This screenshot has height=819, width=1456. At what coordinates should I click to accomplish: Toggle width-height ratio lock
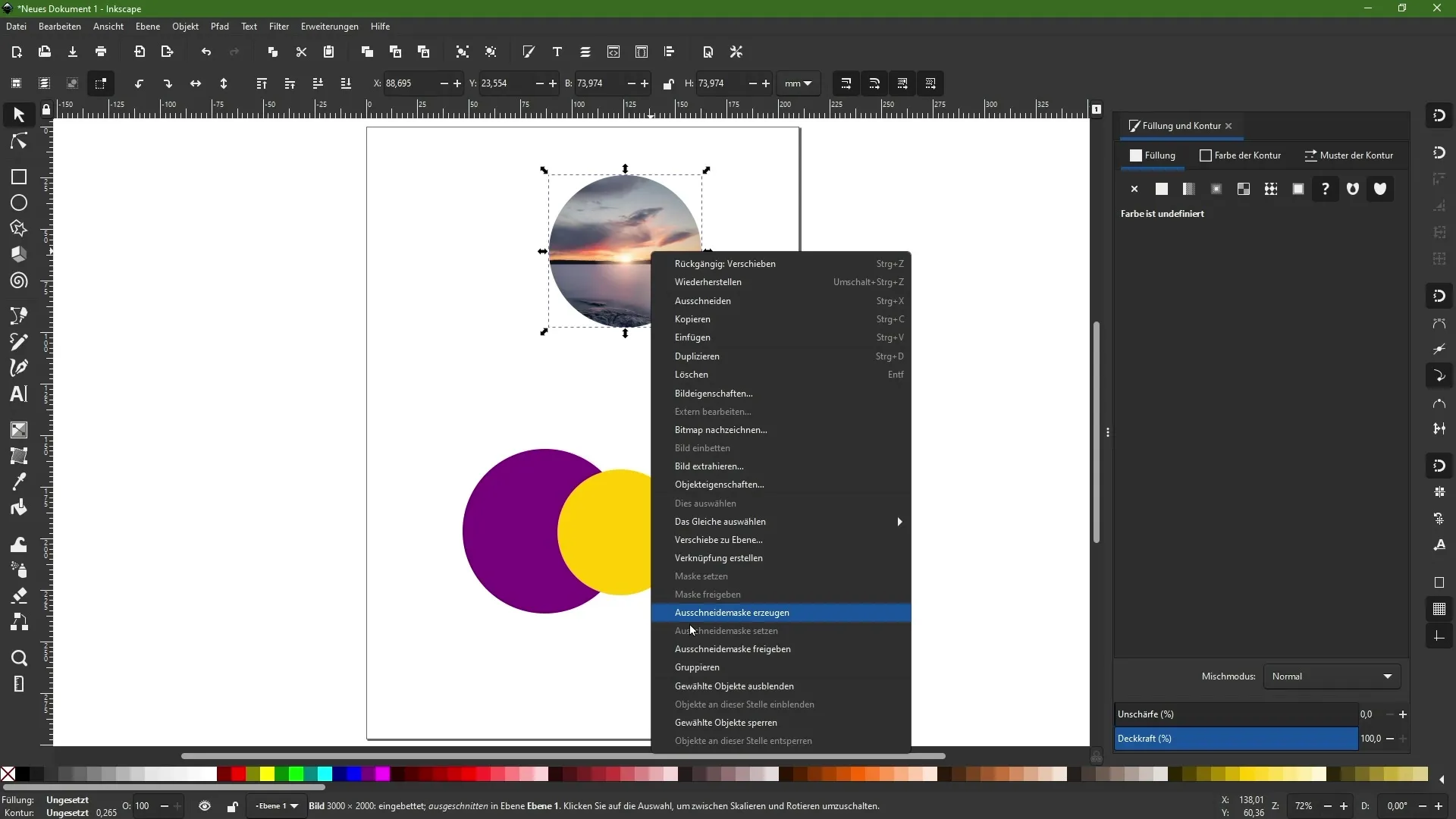pos(668,83)
